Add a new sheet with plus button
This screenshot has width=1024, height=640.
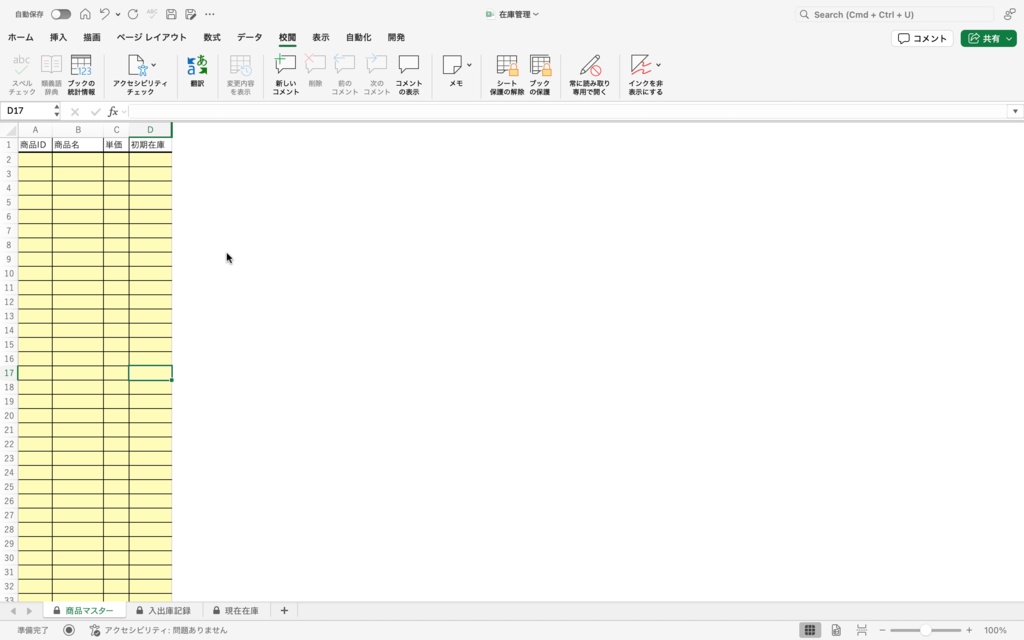(284, 611)
